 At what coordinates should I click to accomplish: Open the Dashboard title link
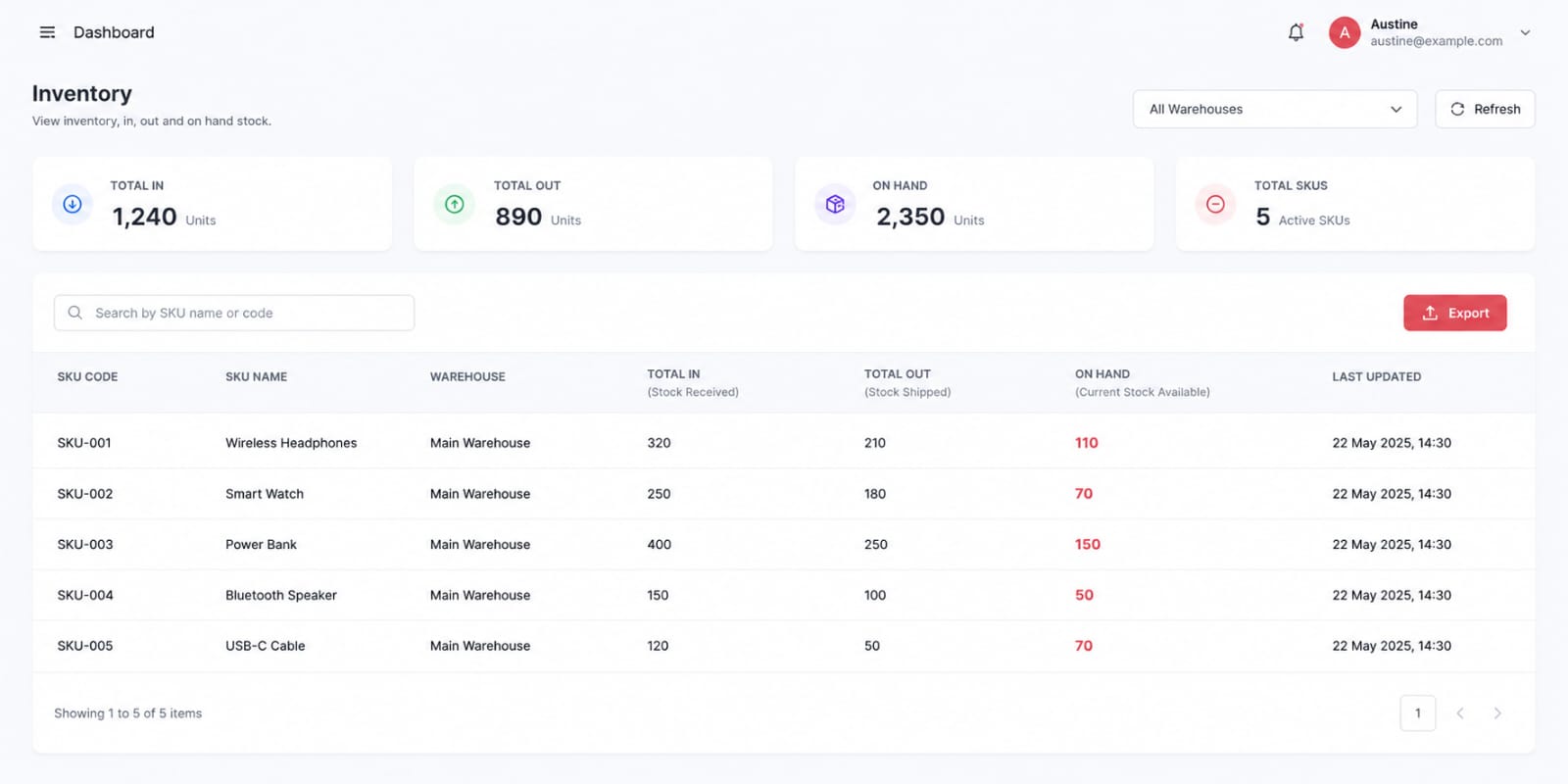click(x=114, y=32)
